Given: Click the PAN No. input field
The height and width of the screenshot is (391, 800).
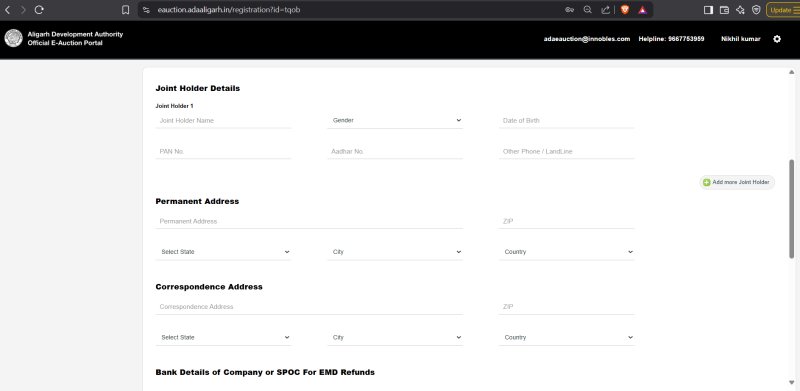Looking at the screenshot, I should 223,152.
